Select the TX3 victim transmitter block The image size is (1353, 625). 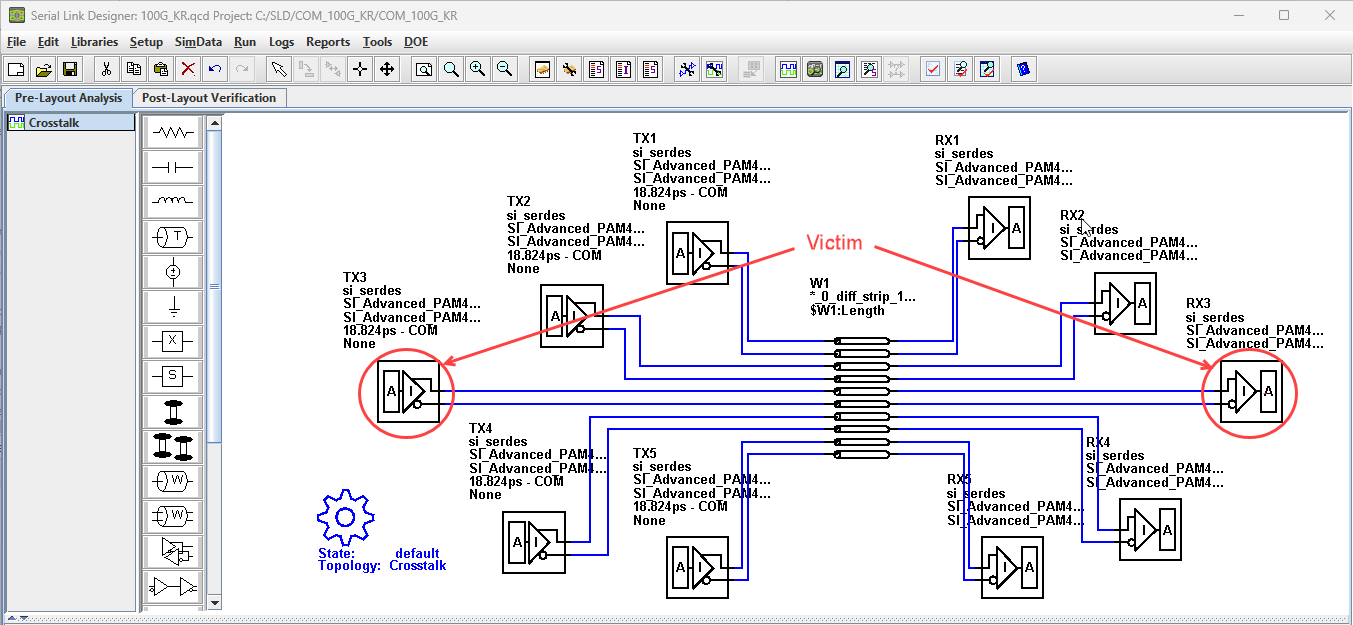tap(407, 390)
